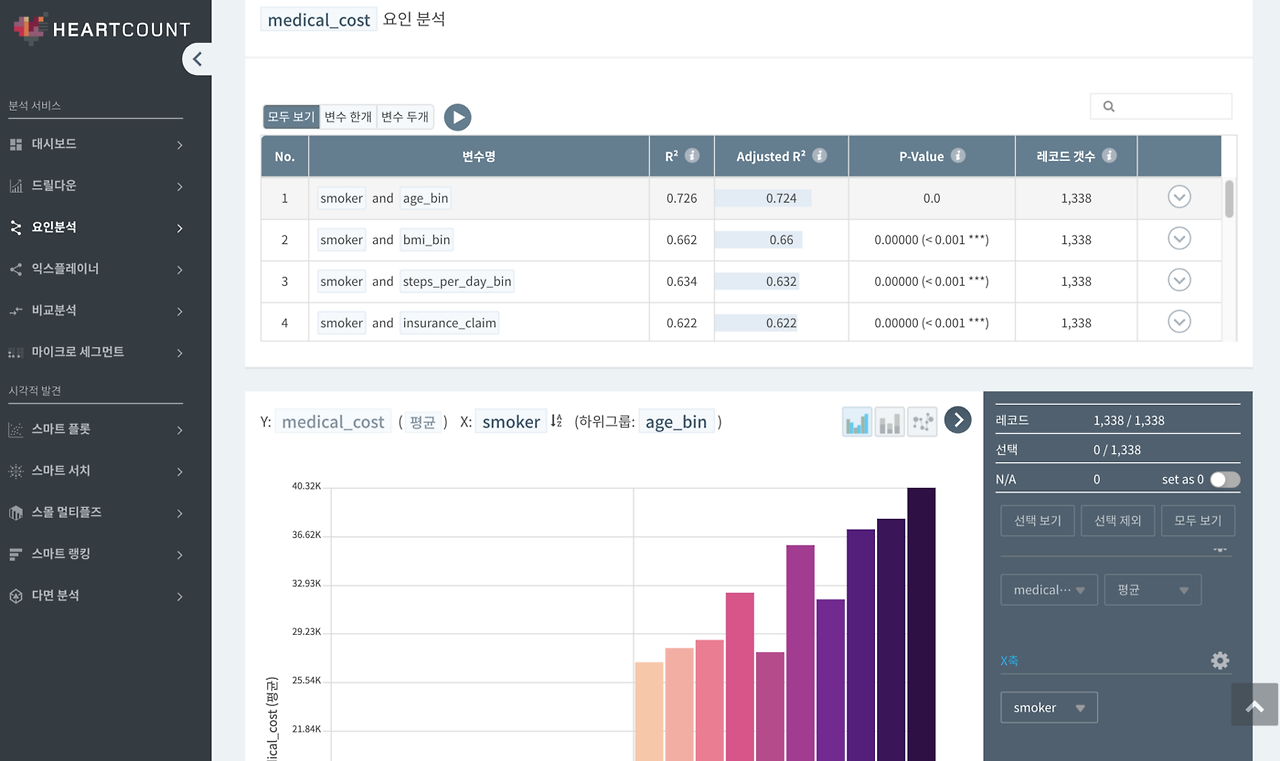Click the 요인분석 sidebar icon
This screenshot has width=1280, height=761.
click(15, 228)
